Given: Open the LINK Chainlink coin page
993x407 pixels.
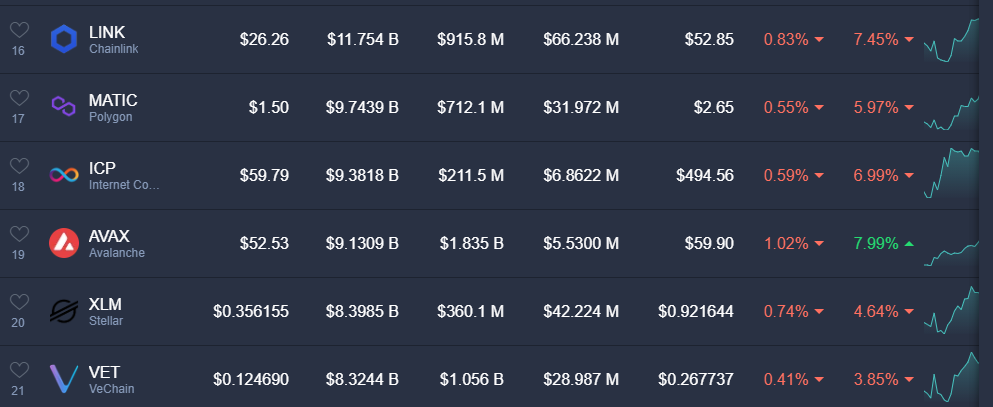Looking at the screenshot, I should [x=113, y=39].
